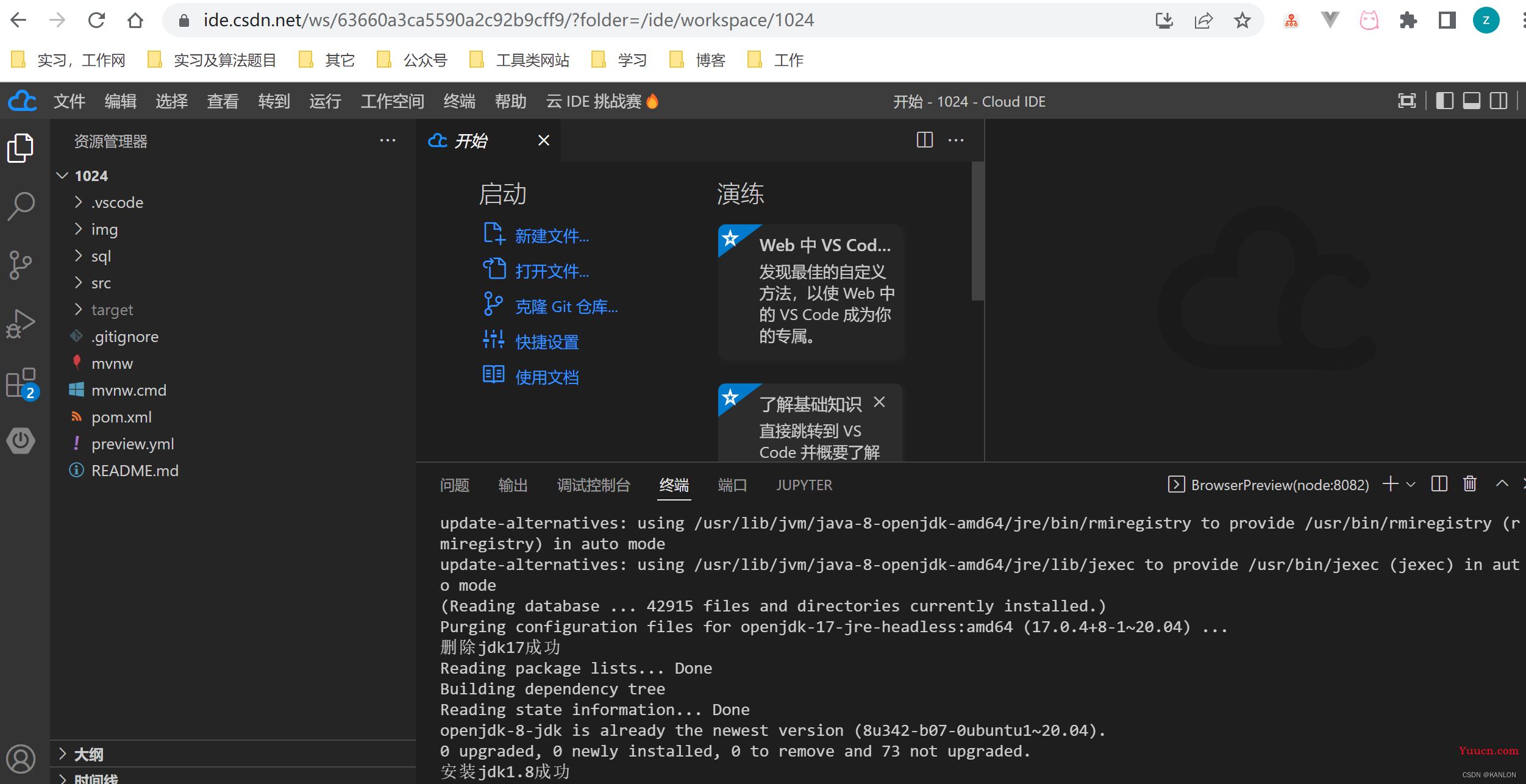Open Run and Debug view
Screen dimensions: 1526x784
21,324
